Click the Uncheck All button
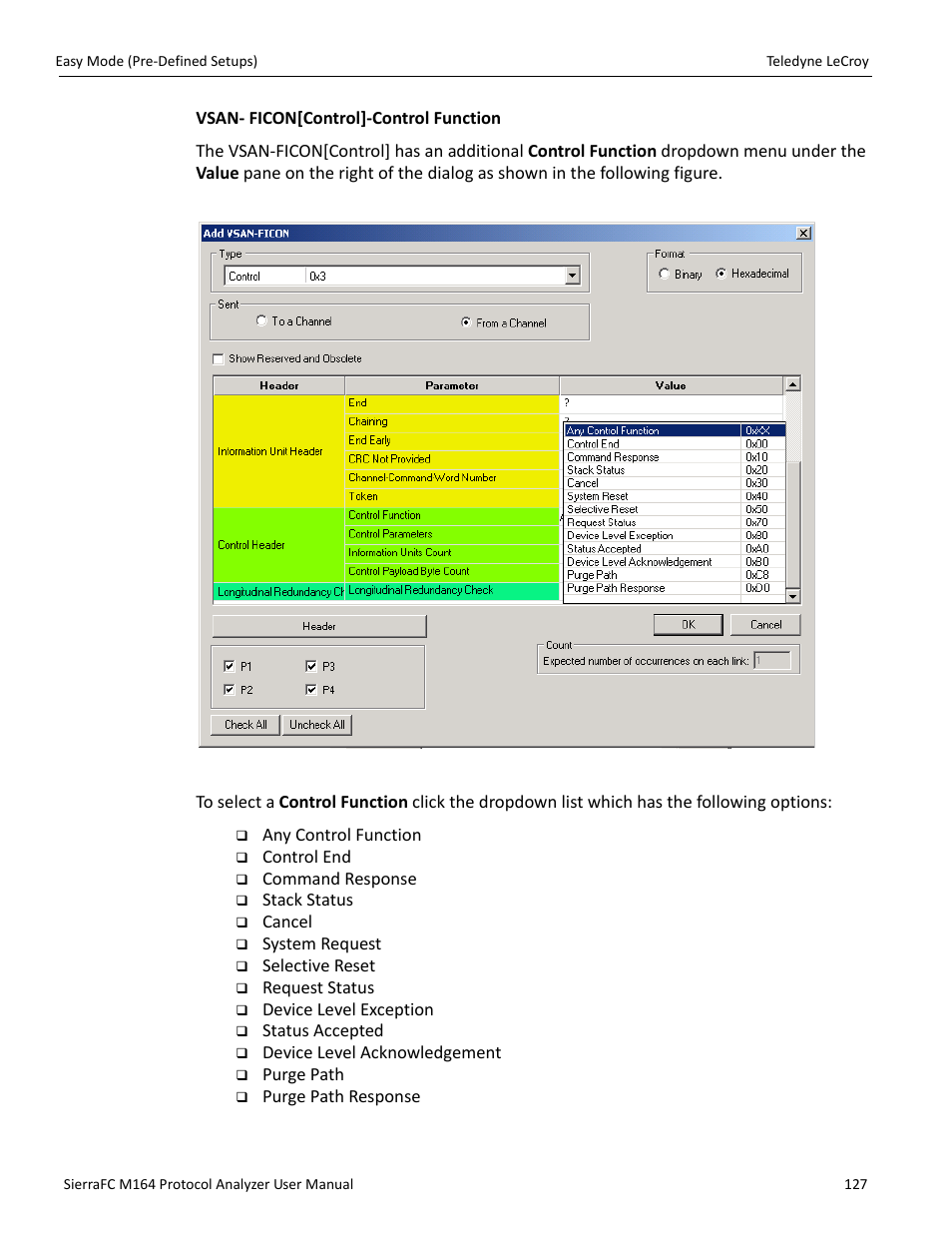The image size is (952, 1233). pyautogui.click(x=317, y=725)
